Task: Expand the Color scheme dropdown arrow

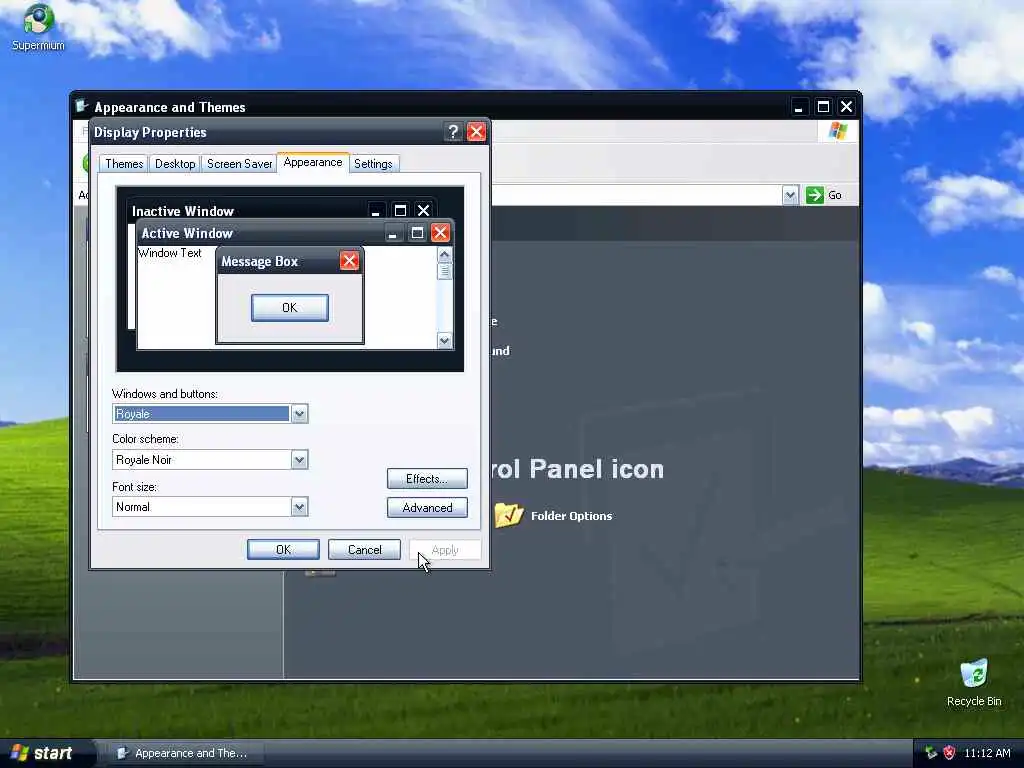Action: point(299,460)
